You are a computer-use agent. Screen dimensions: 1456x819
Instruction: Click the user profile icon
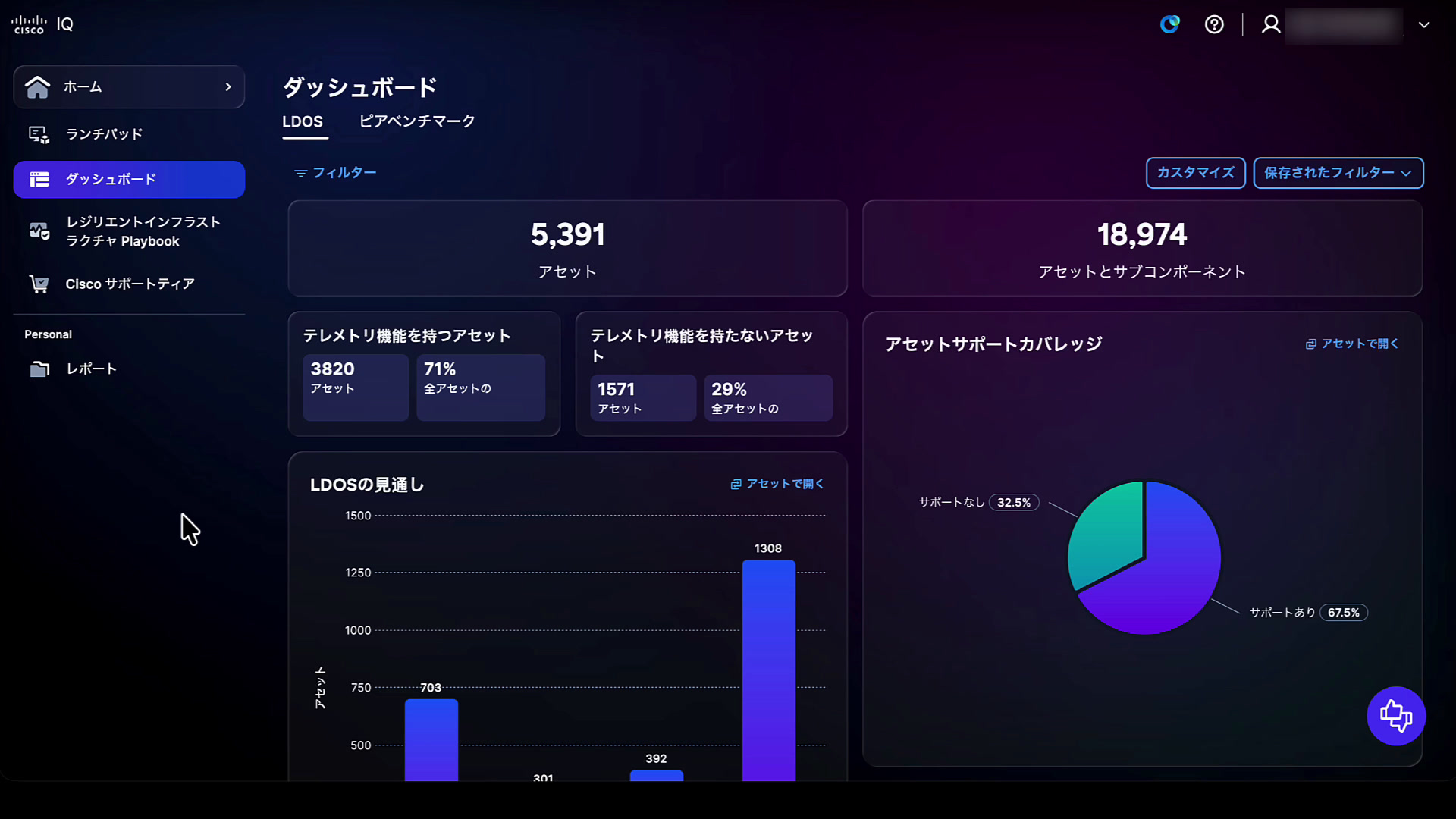click(1271, 24)
